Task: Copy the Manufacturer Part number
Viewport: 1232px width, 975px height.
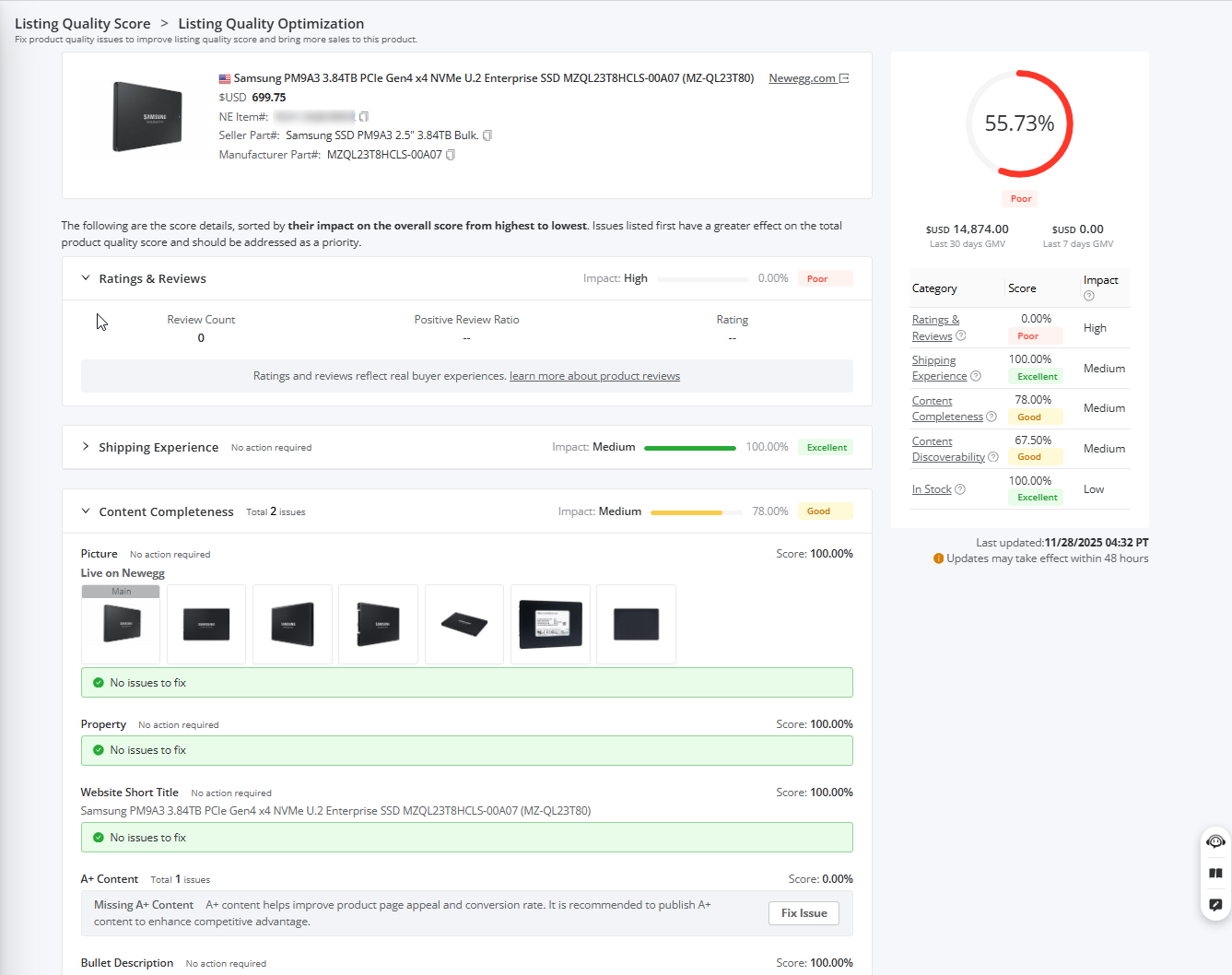Action: point(451,155)
